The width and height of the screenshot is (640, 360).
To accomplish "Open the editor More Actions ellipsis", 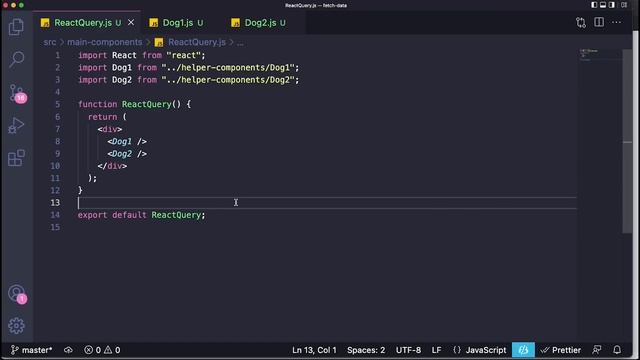I will (x=616, y=22).
